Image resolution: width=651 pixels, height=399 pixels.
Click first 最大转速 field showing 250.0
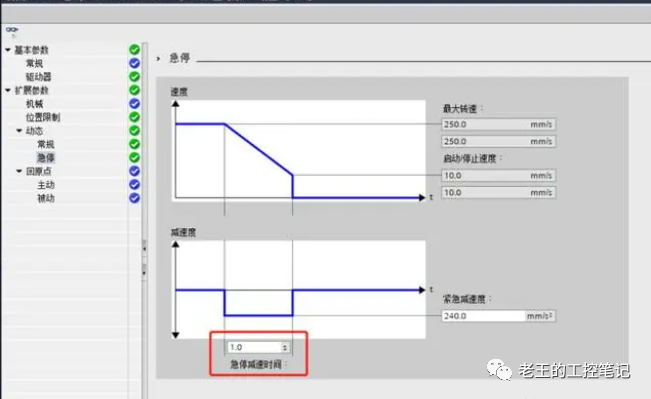pyautogui.click(x=499, y=124)
